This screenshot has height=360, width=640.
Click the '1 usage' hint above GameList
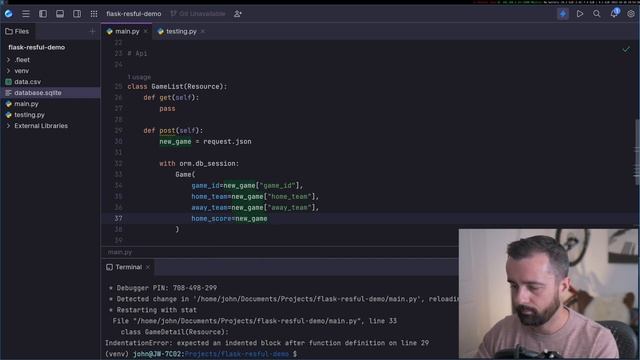139,77
